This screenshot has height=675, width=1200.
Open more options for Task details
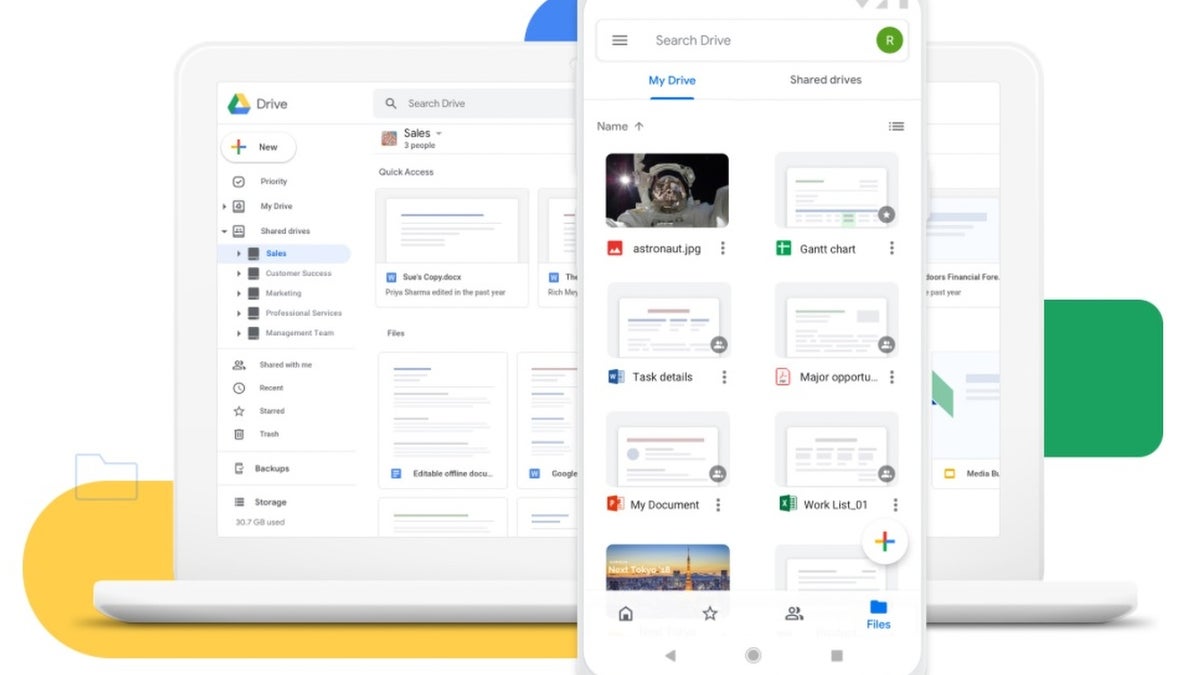pyautogui.click(x=724, y=377)
